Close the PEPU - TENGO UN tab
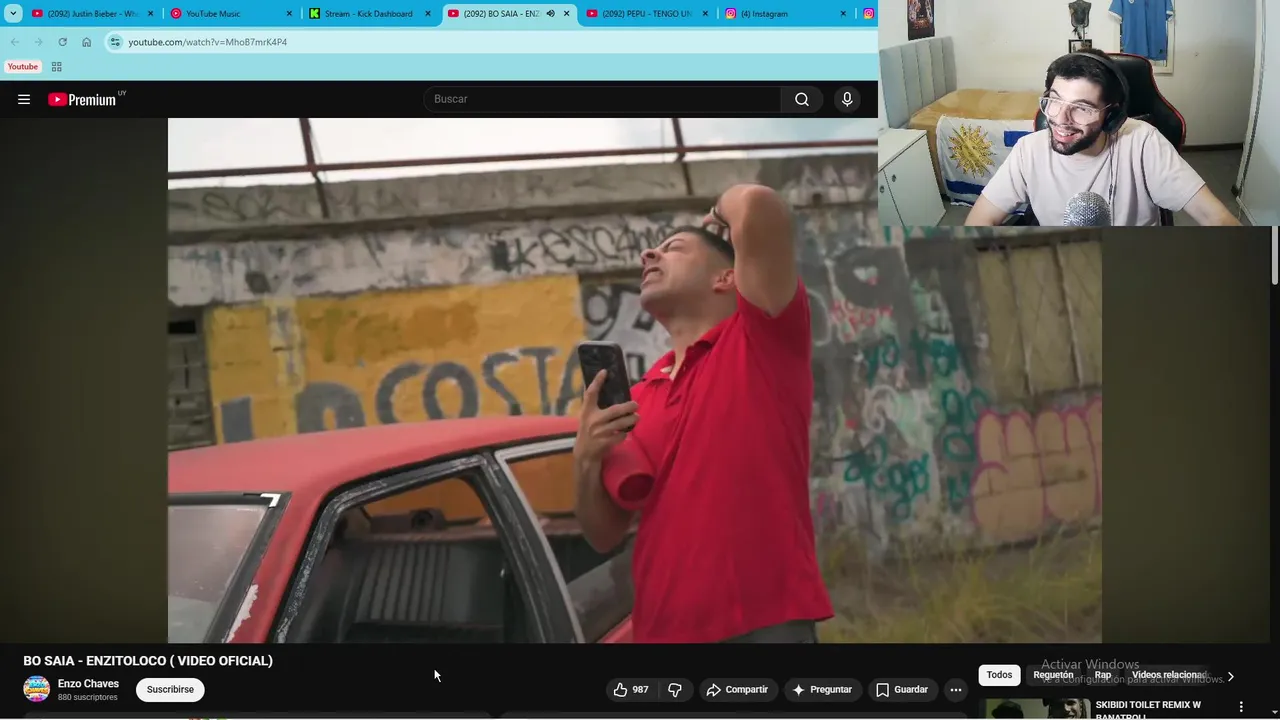Viewport: 1280px width, 720px height. tap(705, 14)
